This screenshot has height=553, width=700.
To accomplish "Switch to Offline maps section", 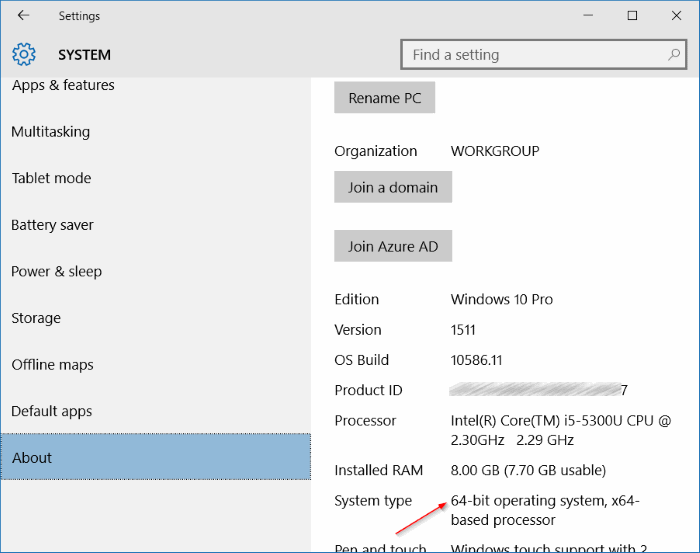I will [x=52, y=364].
